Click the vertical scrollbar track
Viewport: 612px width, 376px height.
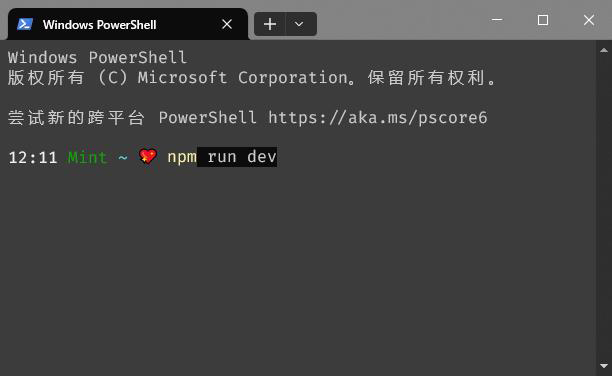pos(604,208)
